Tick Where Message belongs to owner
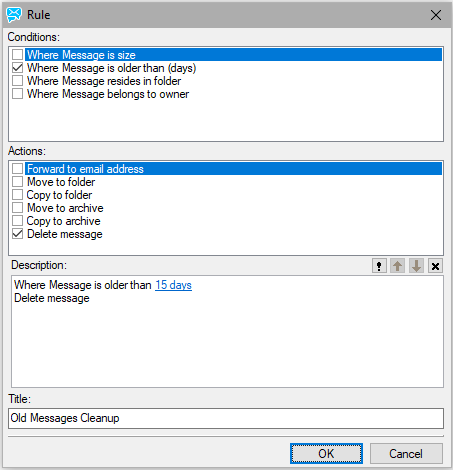The height and width of the screenshot is (470, 453). tap(17, 94)
